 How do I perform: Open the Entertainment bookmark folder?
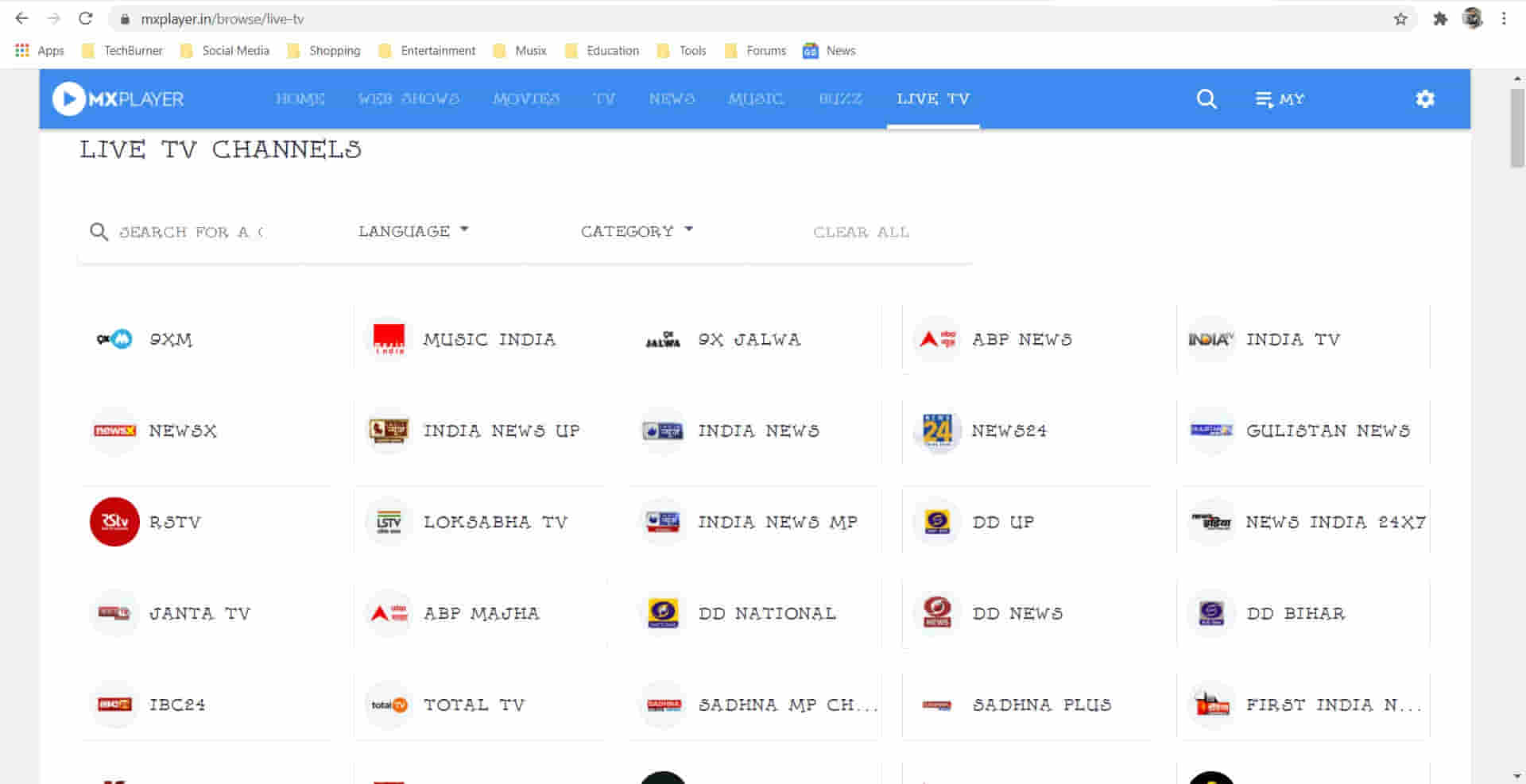point(427,51)
